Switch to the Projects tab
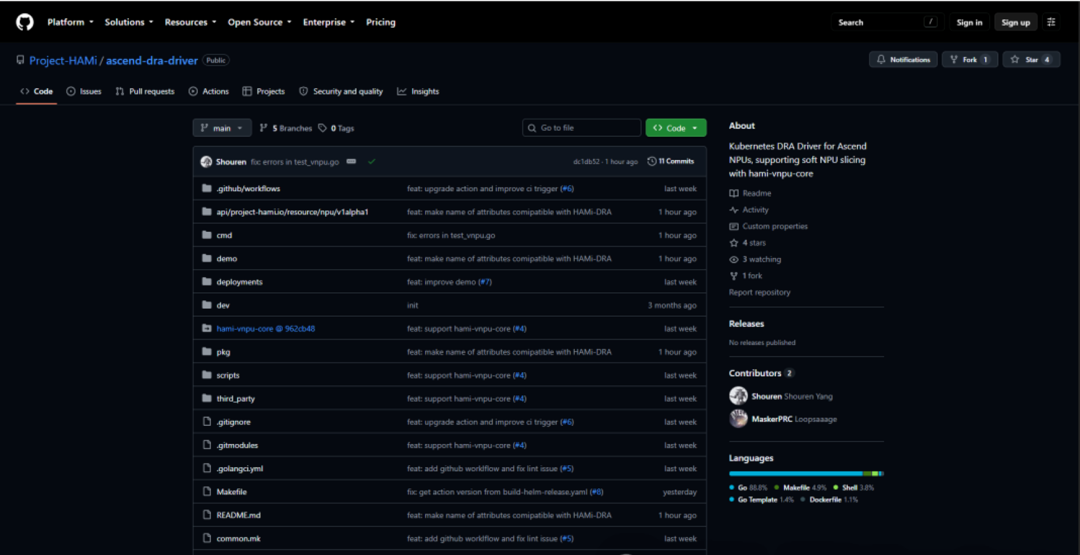The image size is (1080, 555). coord(263,92)
